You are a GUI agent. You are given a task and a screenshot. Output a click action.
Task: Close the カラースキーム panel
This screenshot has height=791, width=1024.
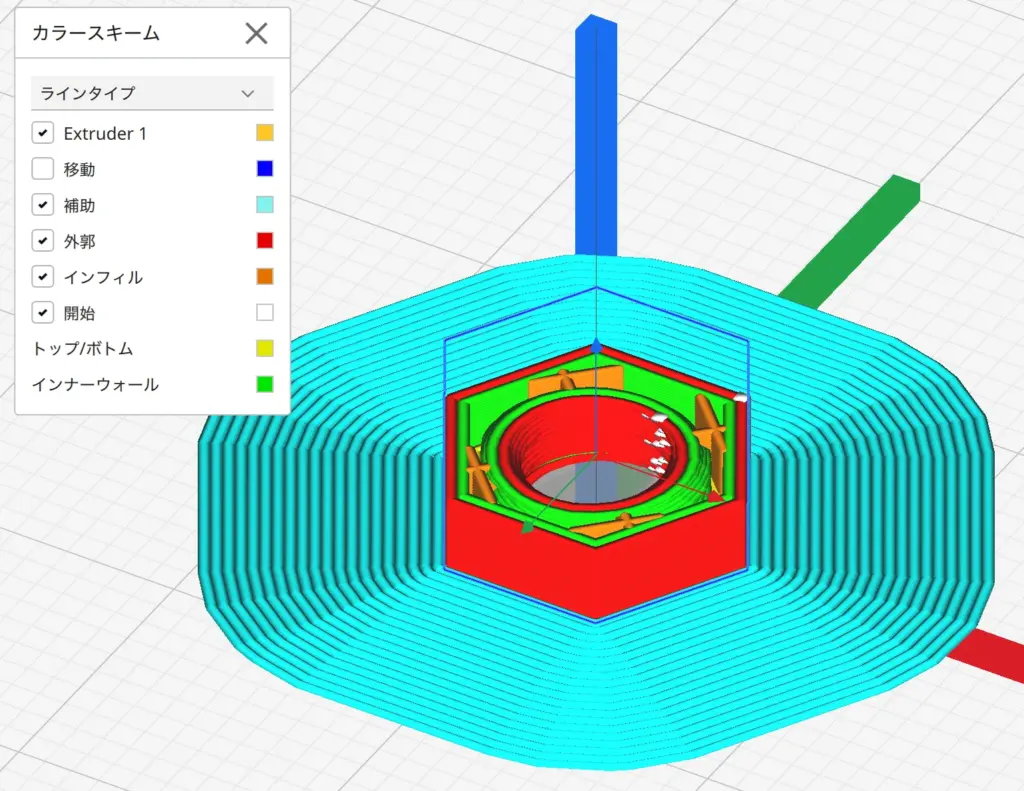256,34
